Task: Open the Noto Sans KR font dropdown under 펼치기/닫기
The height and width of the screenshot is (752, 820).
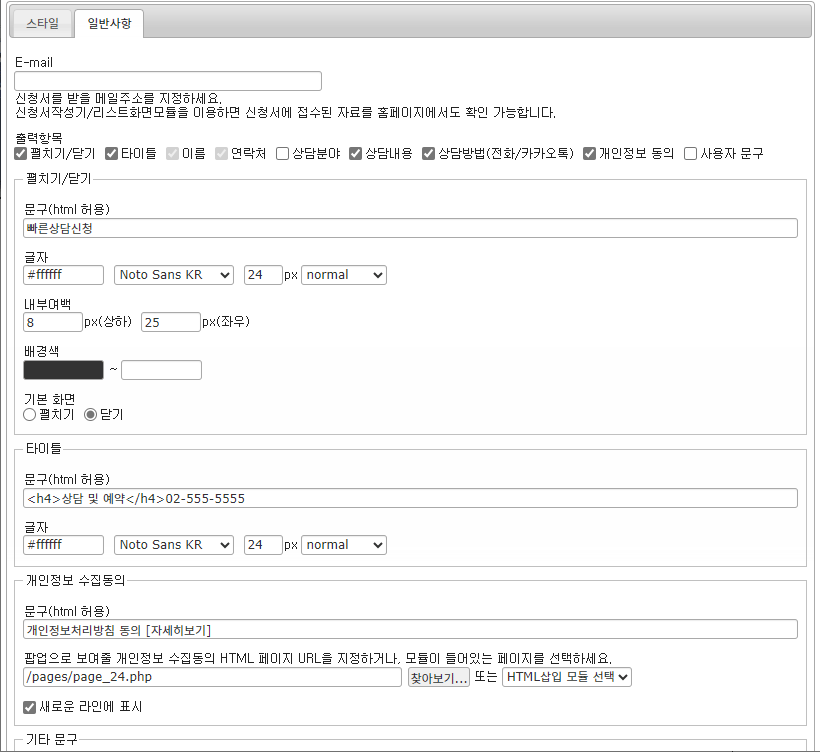Action: point(173,274)
